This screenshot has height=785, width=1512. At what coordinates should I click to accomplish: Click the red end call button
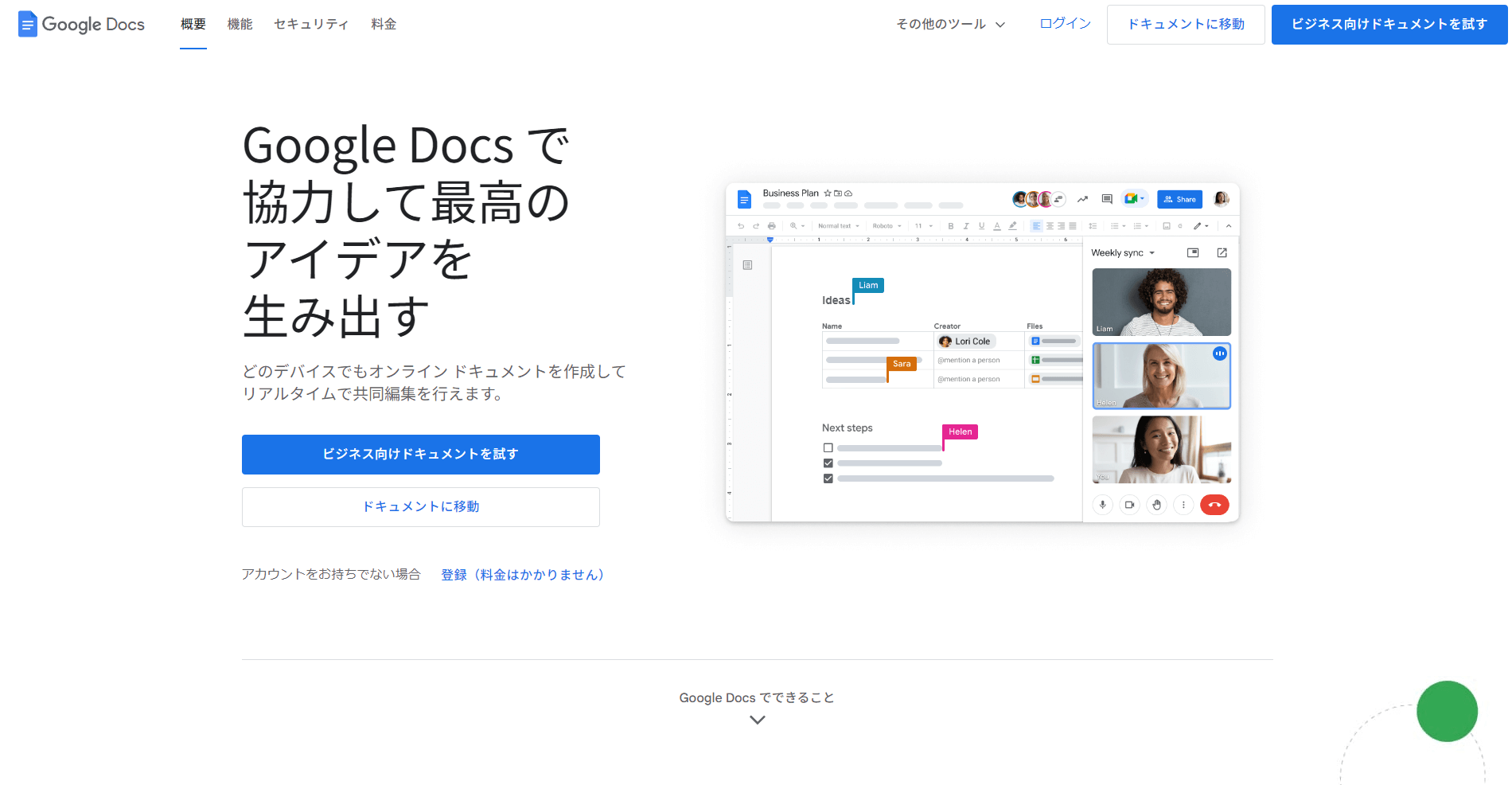(x=1214, y=505)
